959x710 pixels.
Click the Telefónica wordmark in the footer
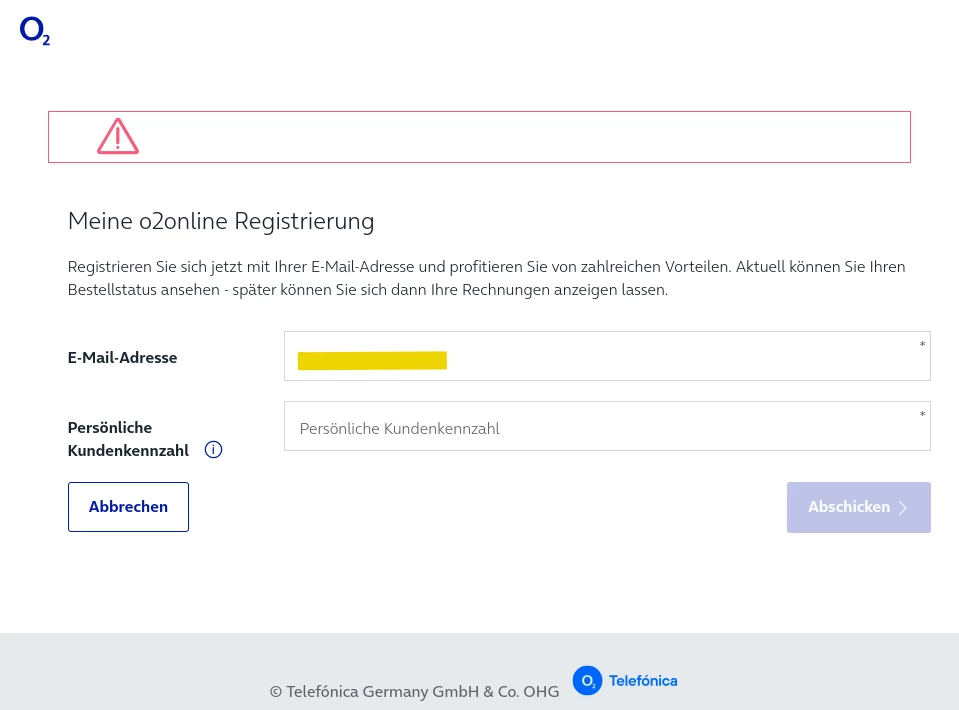click(x=642, y=681)
